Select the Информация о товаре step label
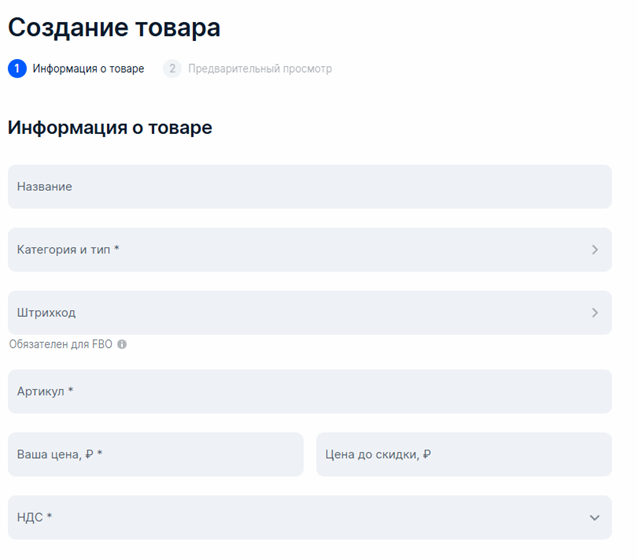 click(x=88, y=69)
